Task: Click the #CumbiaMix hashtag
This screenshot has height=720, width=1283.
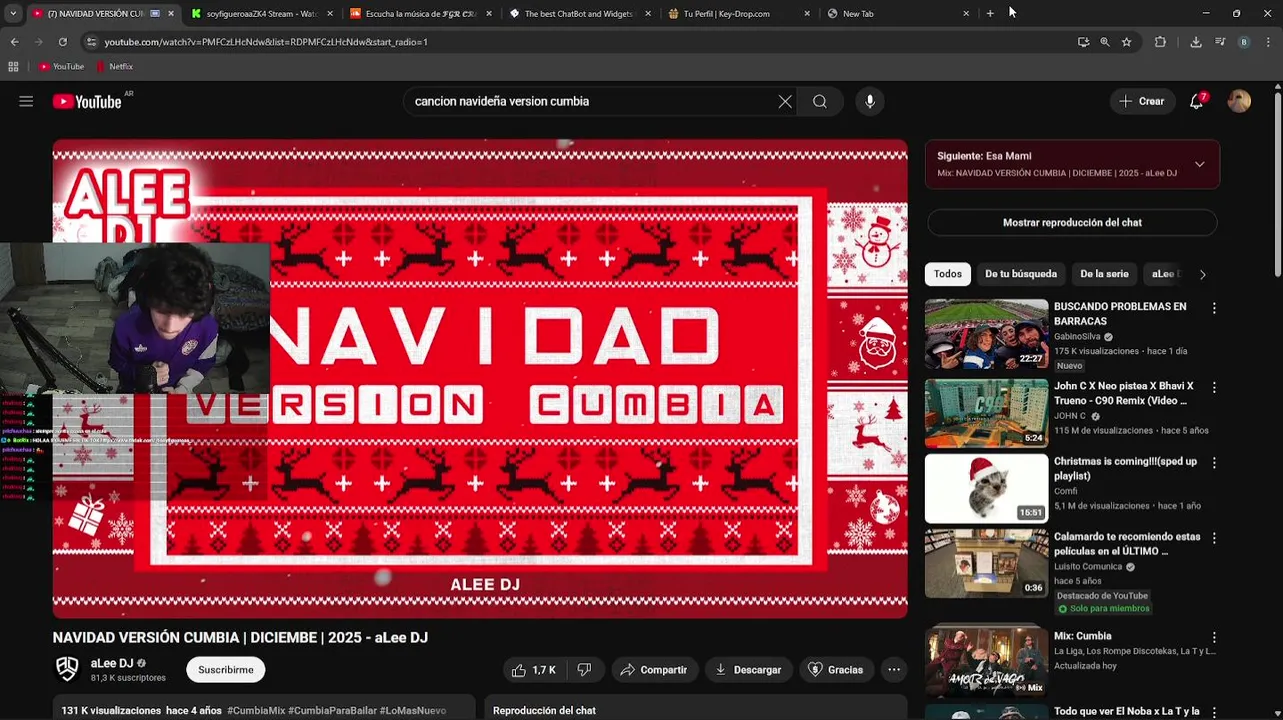Action: [256, 711]
